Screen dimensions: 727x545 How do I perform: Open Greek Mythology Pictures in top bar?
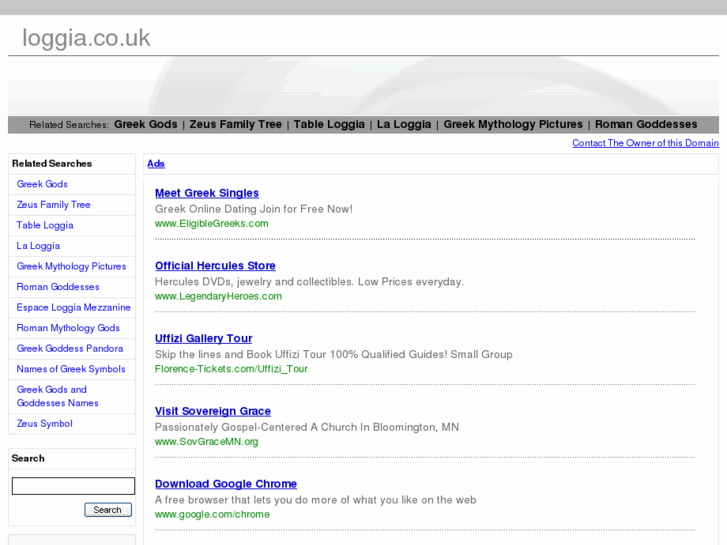pyautogui.click(x=513, y=124)
